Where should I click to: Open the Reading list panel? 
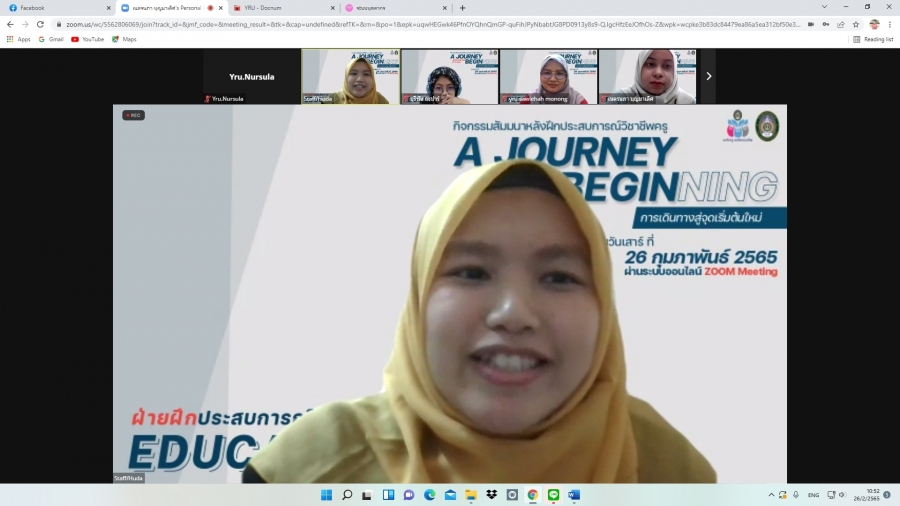click(x=873, y=39)
